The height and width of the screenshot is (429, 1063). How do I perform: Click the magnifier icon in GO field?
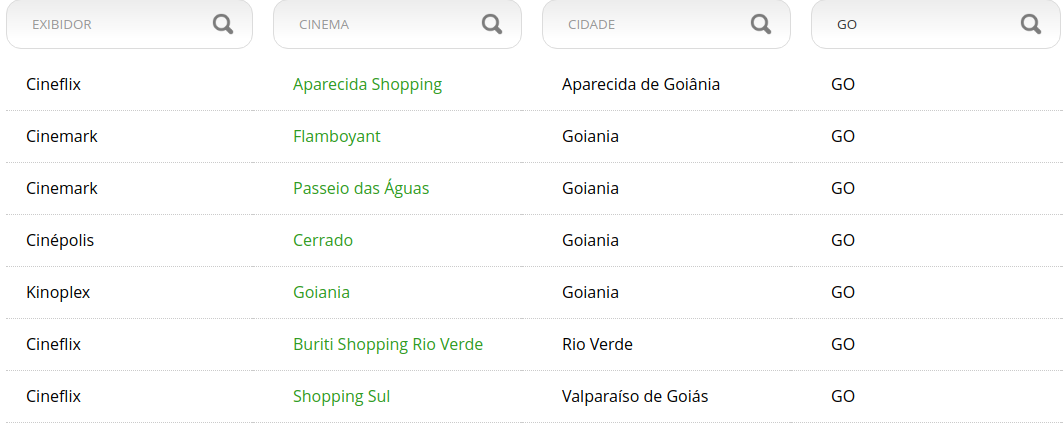click(1031, 24)
